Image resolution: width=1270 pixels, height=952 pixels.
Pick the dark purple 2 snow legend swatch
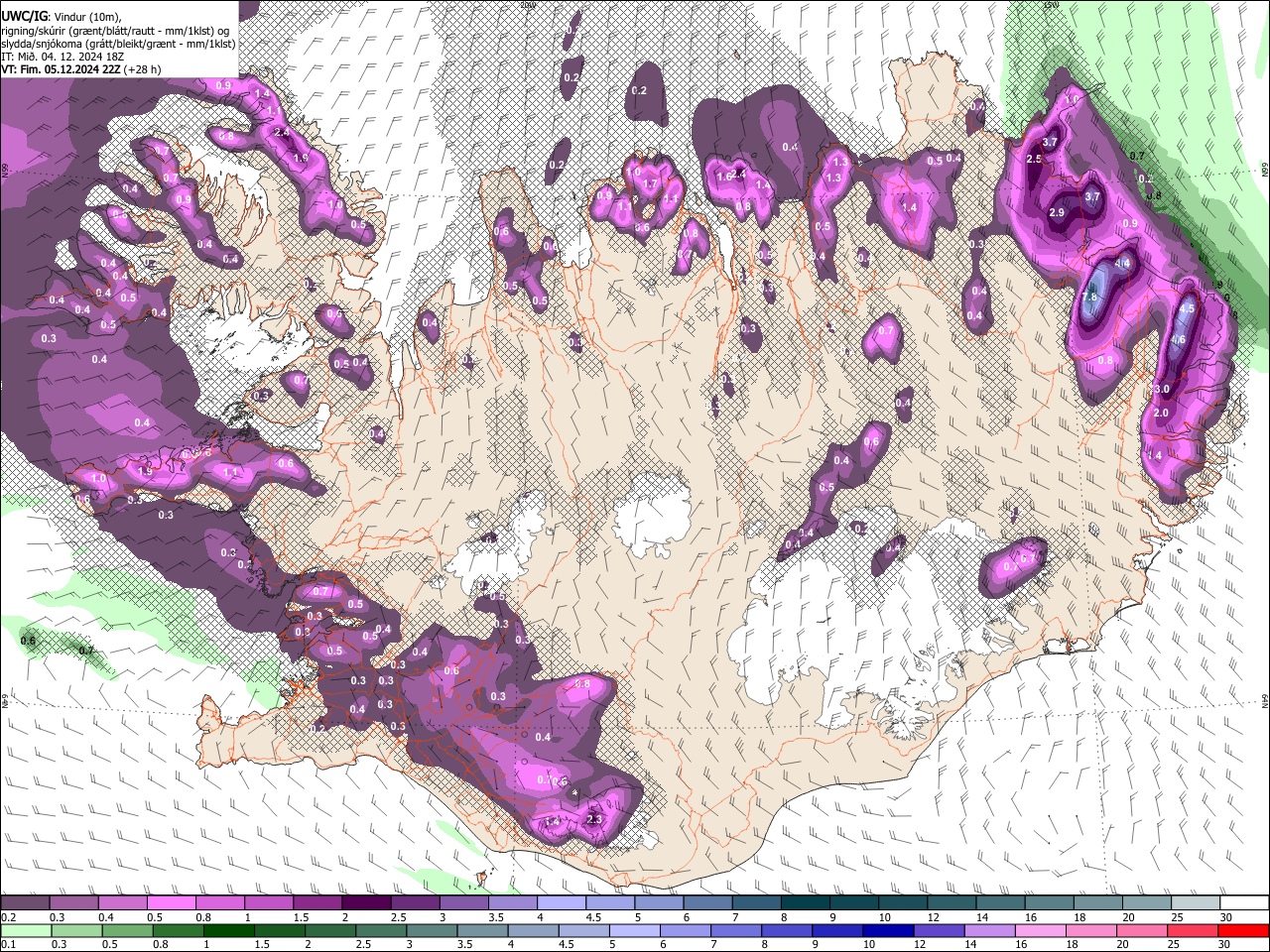tap(366, 902)
